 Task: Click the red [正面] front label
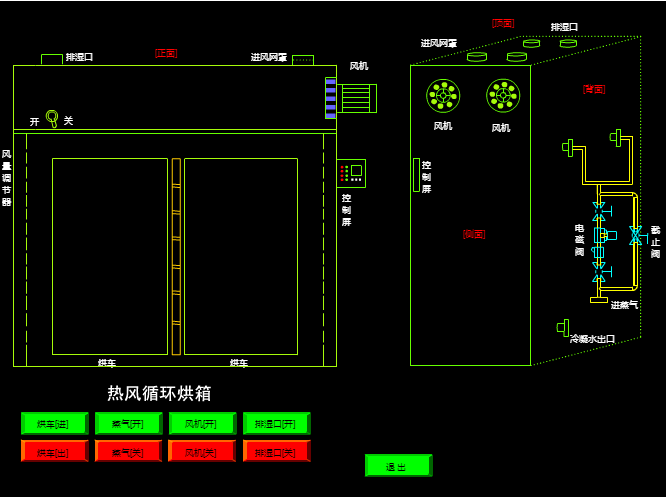(166, 53)
